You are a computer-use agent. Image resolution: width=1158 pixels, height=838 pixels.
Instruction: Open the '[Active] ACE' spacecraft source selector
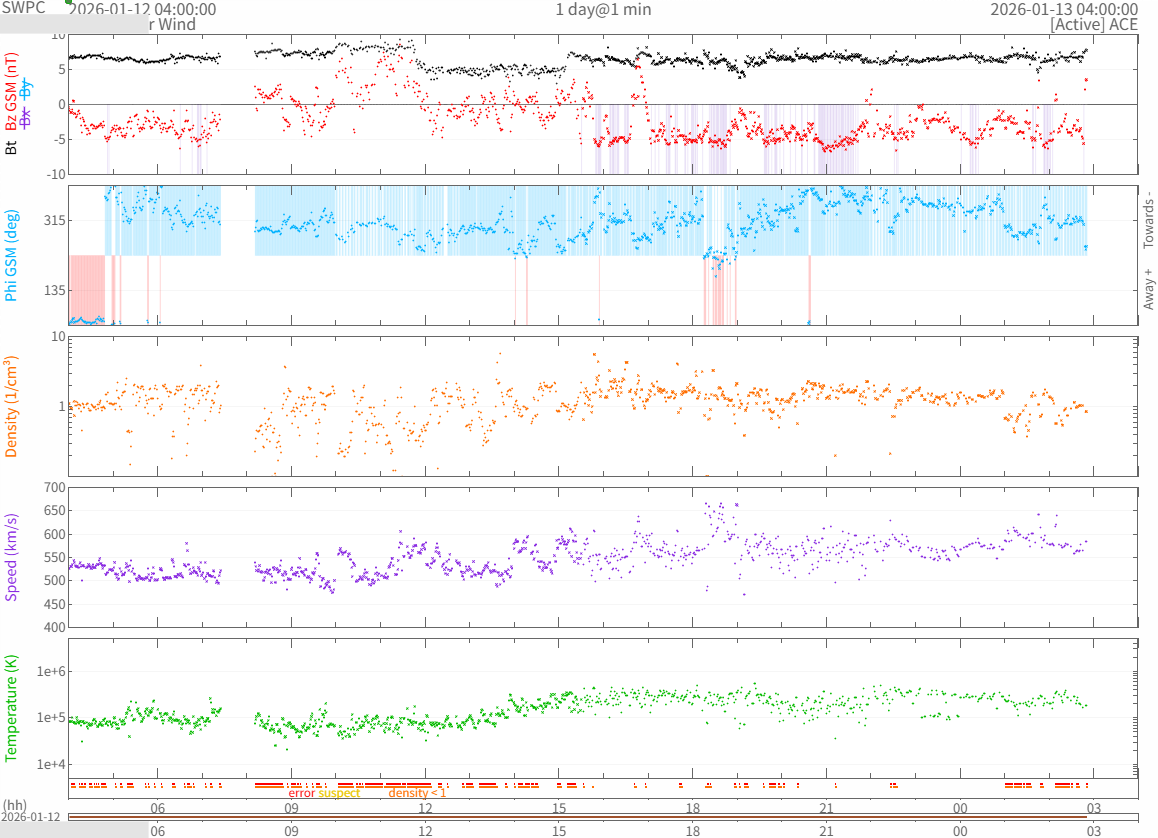(1094, 25)
